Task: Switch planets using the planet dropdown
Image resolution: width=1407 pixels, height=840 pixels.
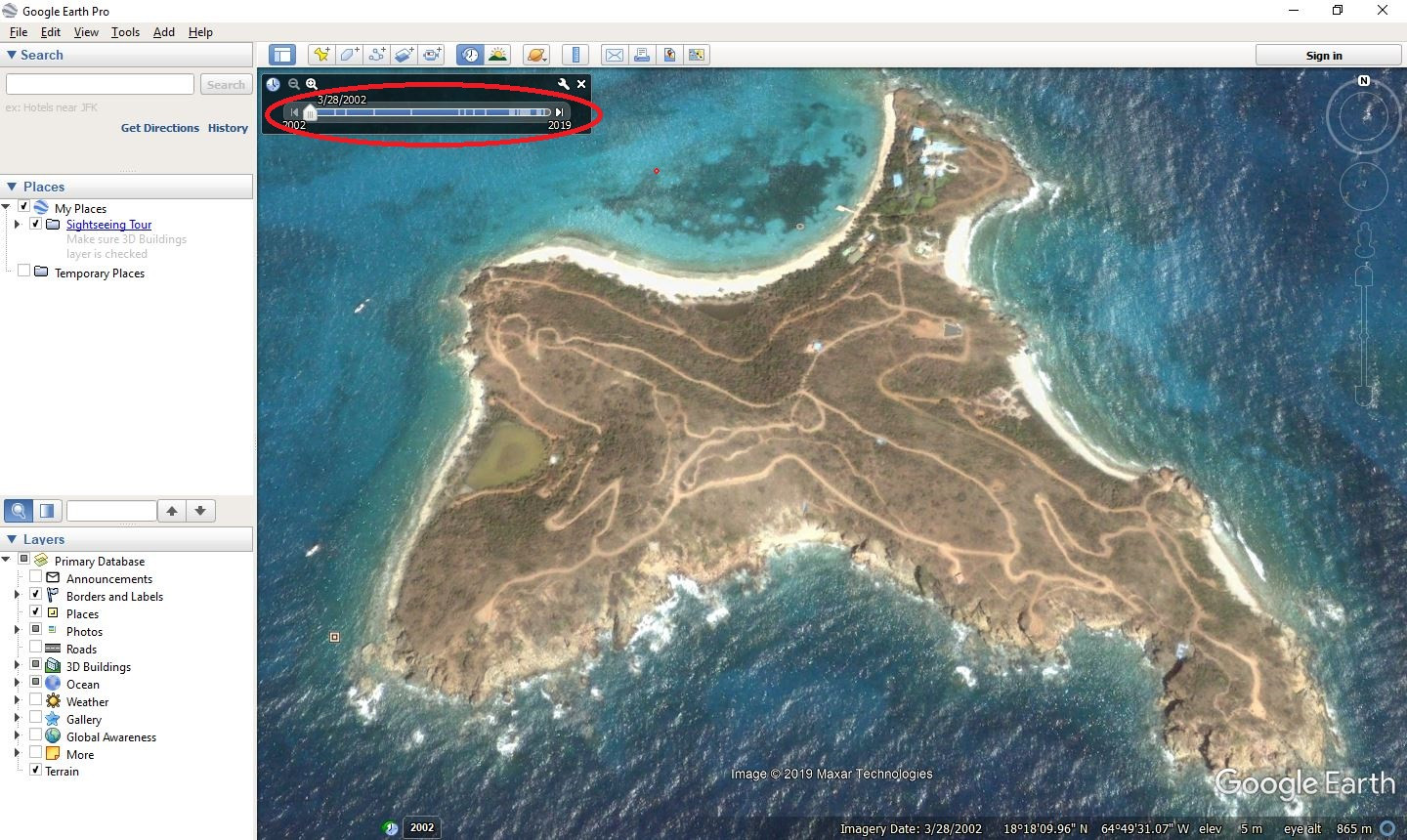Action: [536, 56]
